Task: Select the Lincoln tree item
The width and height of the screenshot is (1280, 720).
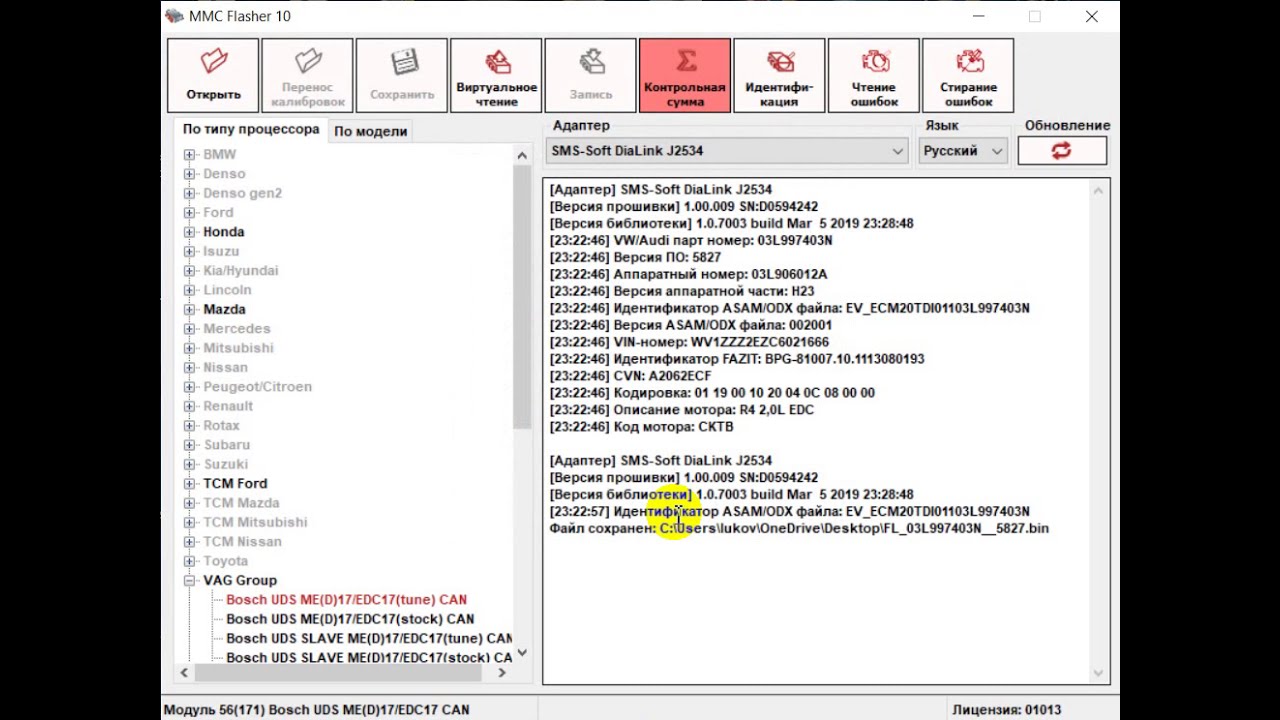Action: pyautogui.click(x=227, y=290)
